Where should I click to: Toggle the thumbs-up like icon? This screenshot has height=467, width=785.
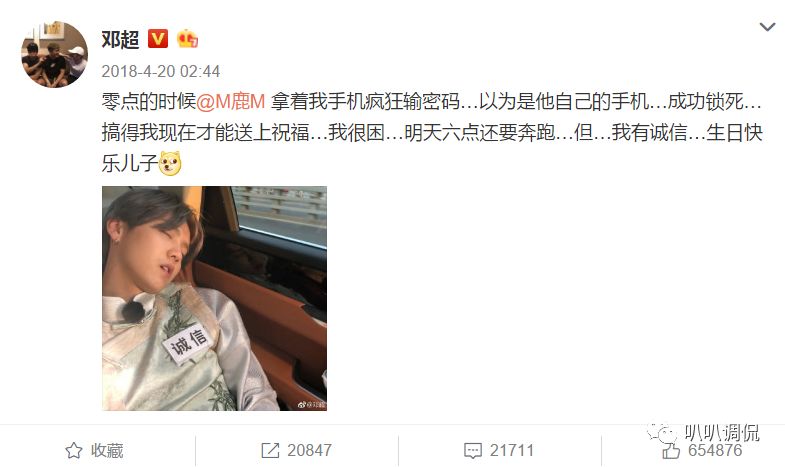[x=671, y=450]
